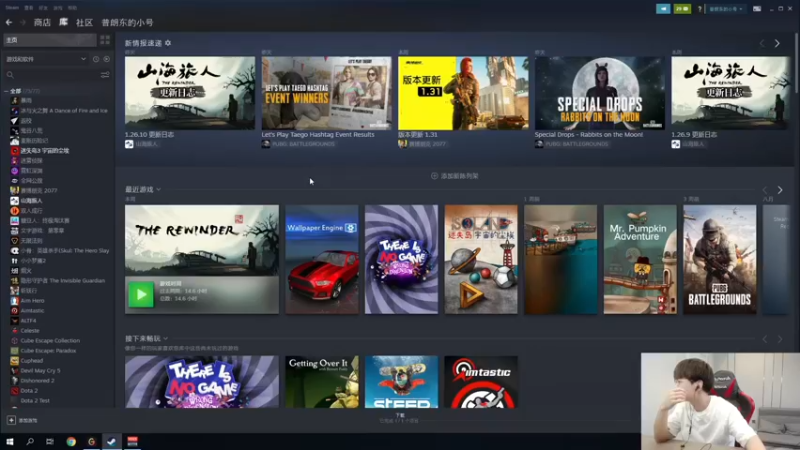The width and height of the screenshot is (800, 450).
Task: Toggle the recent activity clock sort icon
Action: 96,59
